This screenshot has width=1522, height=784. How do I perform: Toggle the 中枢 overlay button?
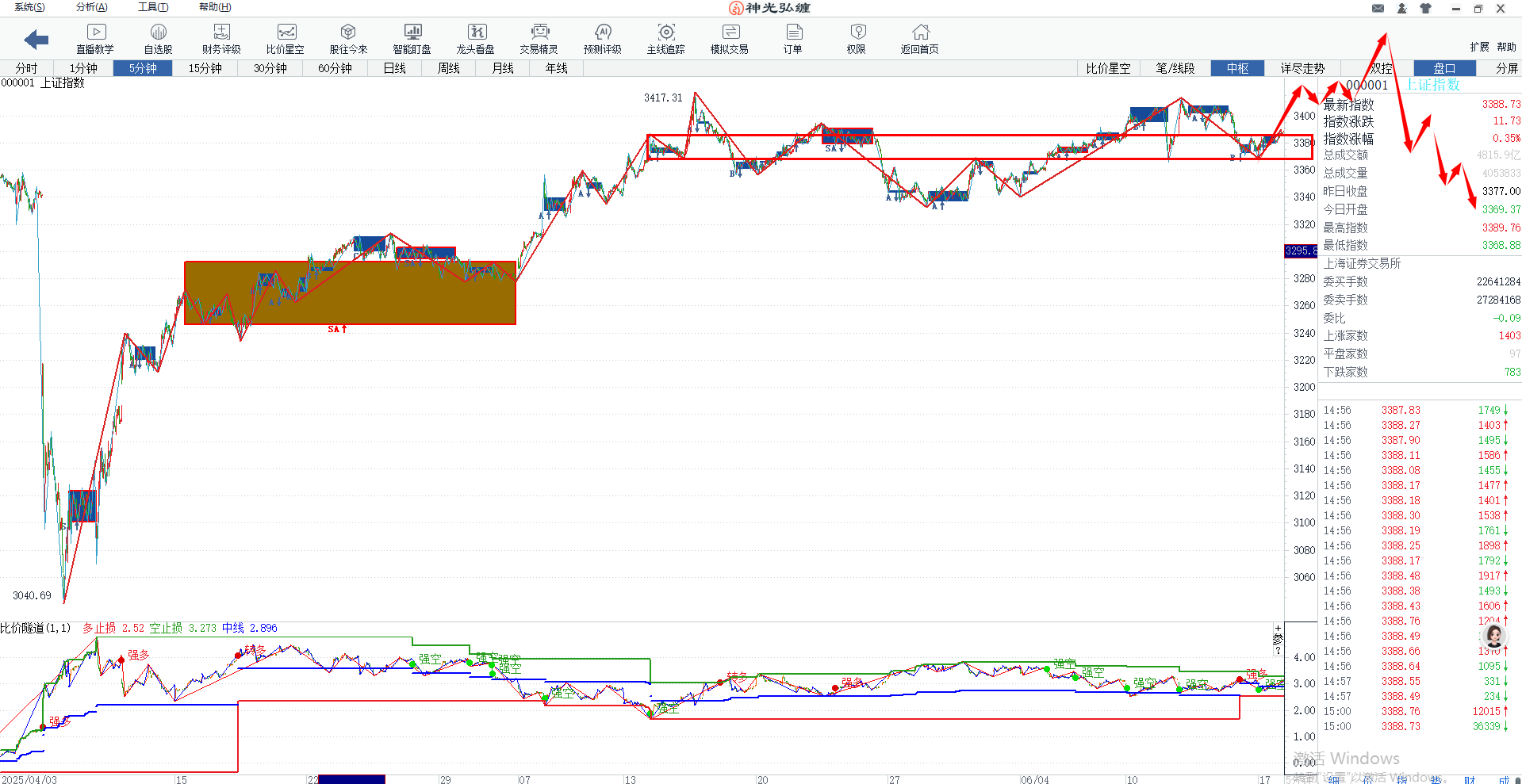pyautogui.click(x=1237, y=68)
